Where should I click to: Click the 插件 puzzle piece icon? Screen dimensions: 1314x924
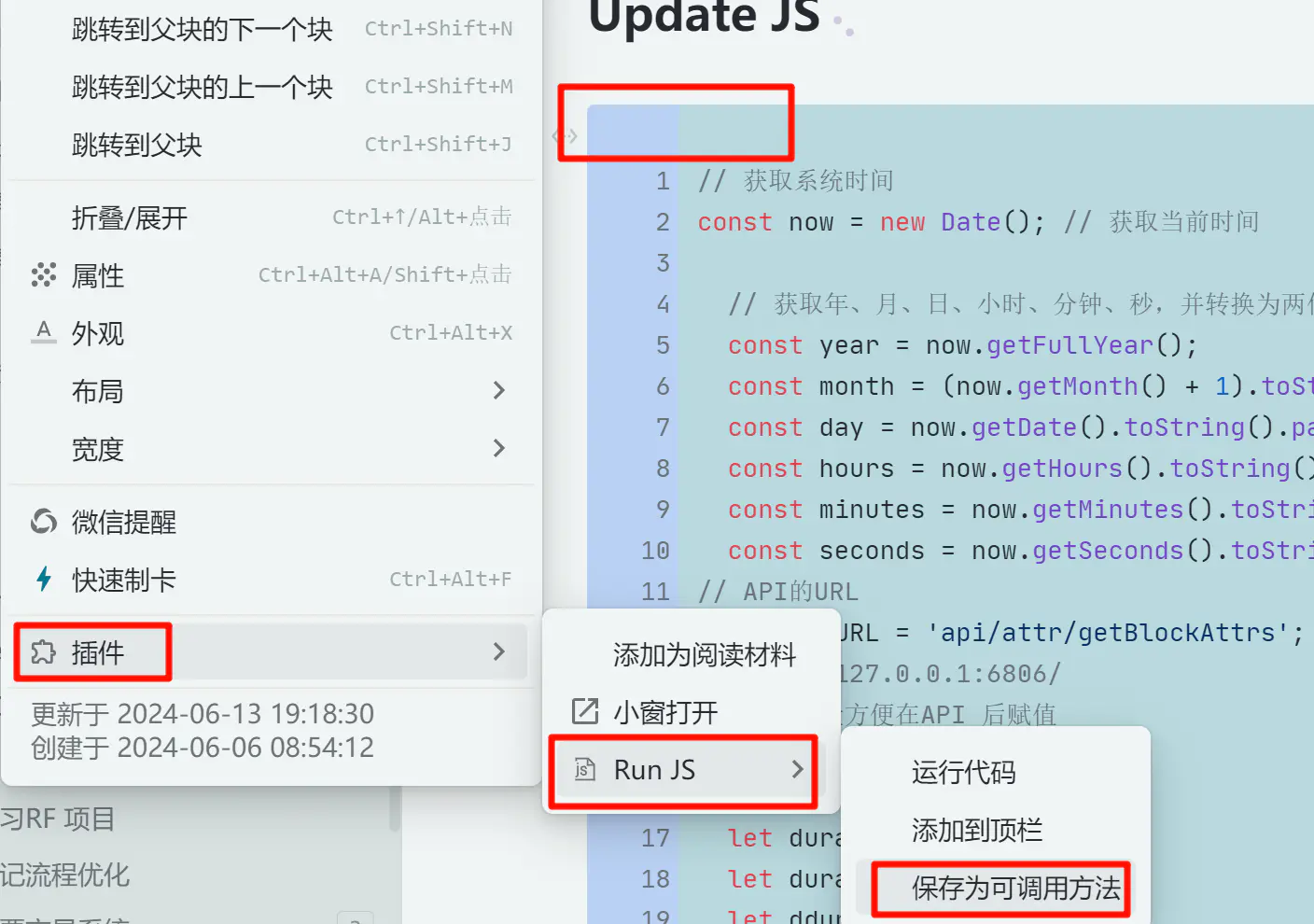[43, 652]
